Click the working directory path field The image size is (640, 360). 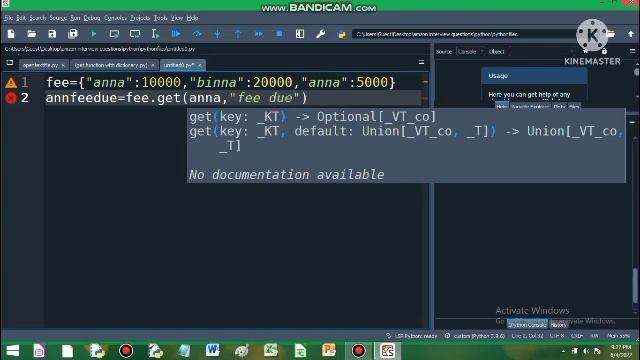pyautogui.click(x=465, y=34)
